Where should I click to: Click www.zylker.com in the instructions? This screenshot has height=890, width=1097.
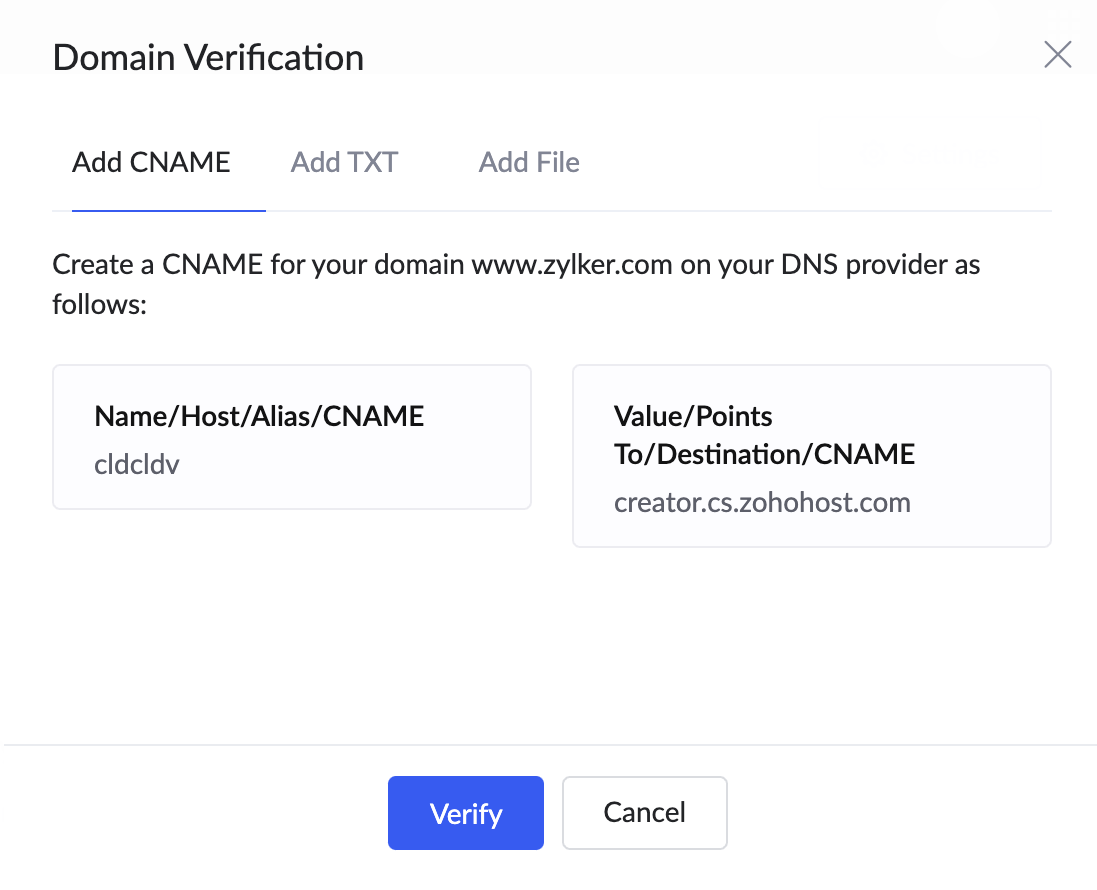[571, 266]
